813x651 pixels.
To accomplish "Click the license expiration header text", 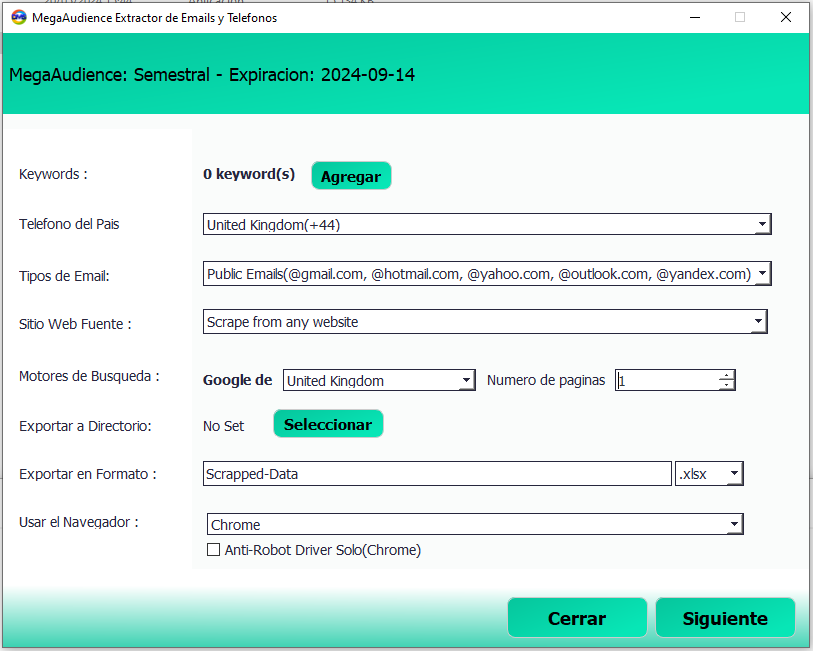I will (212, 75).
